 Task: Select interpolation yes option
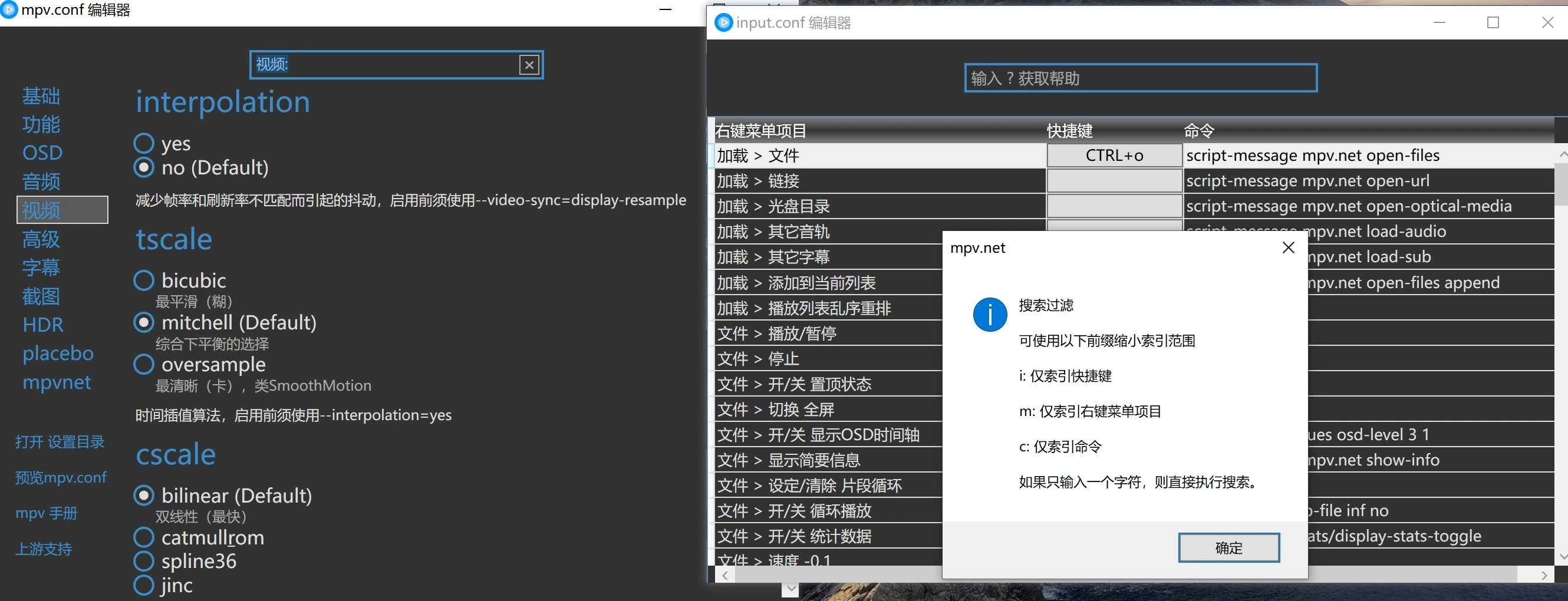coord(162,144)
